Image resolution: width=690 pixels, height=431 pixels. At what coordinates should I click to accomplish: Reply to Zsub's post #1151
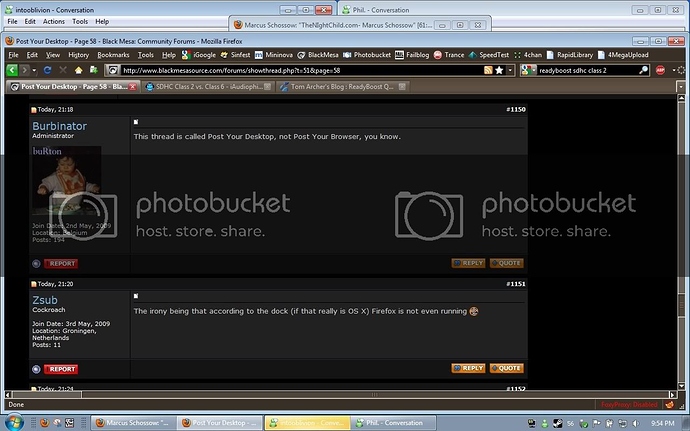[468, 368]
